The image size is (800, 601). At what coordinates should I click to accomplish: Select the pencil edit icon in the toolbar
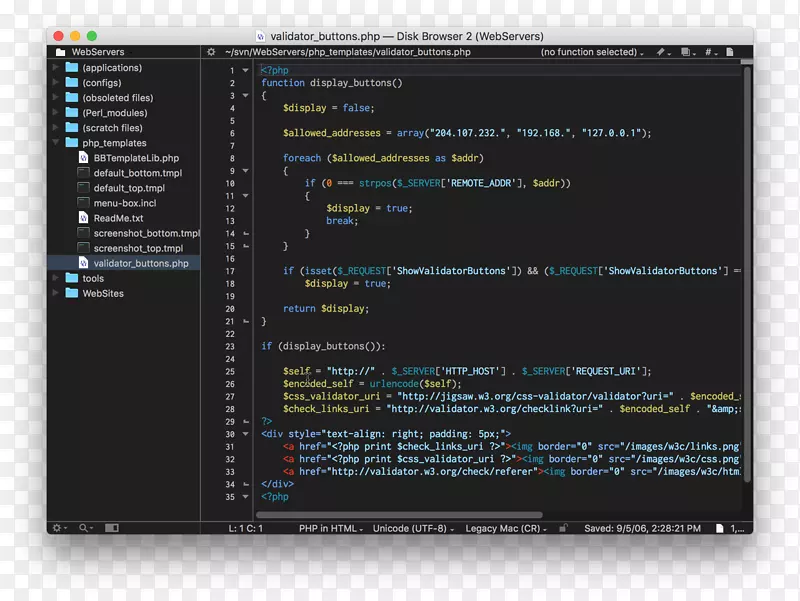click(660, 51)
